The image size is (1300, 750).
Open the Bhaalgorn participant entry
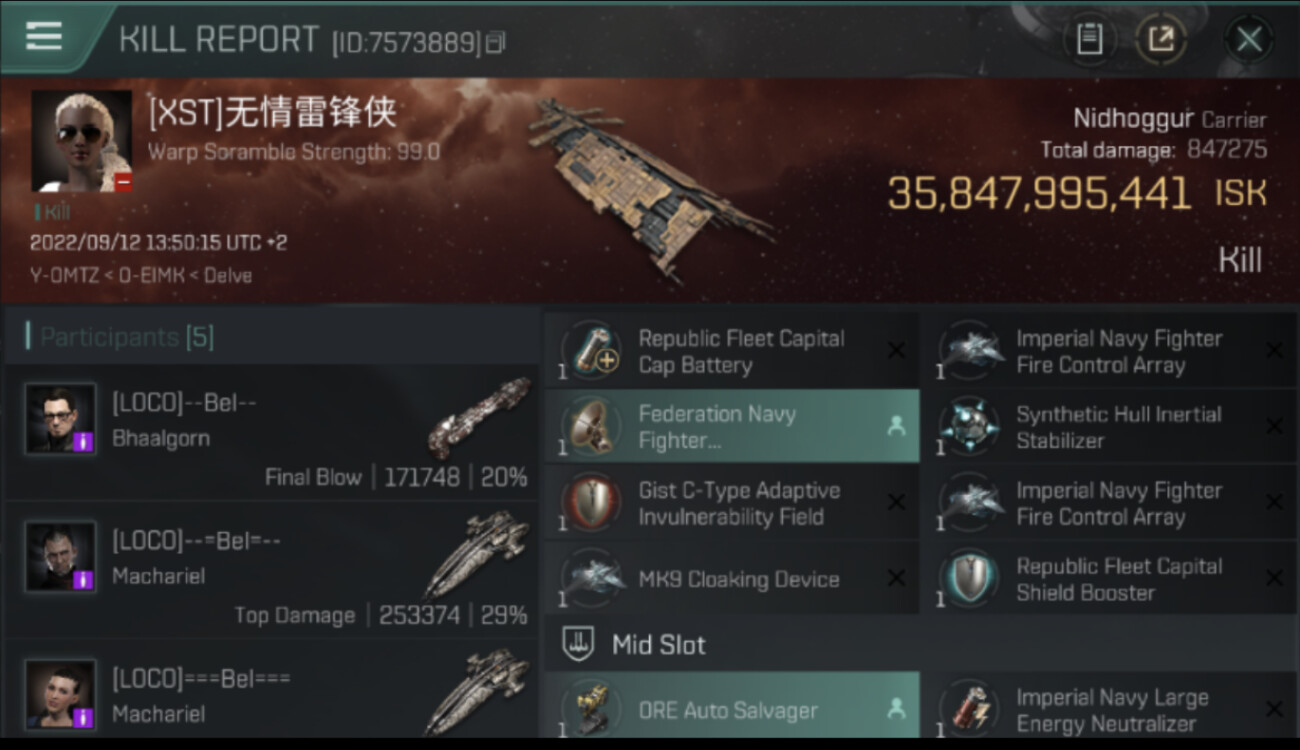[x=270, y=433]
